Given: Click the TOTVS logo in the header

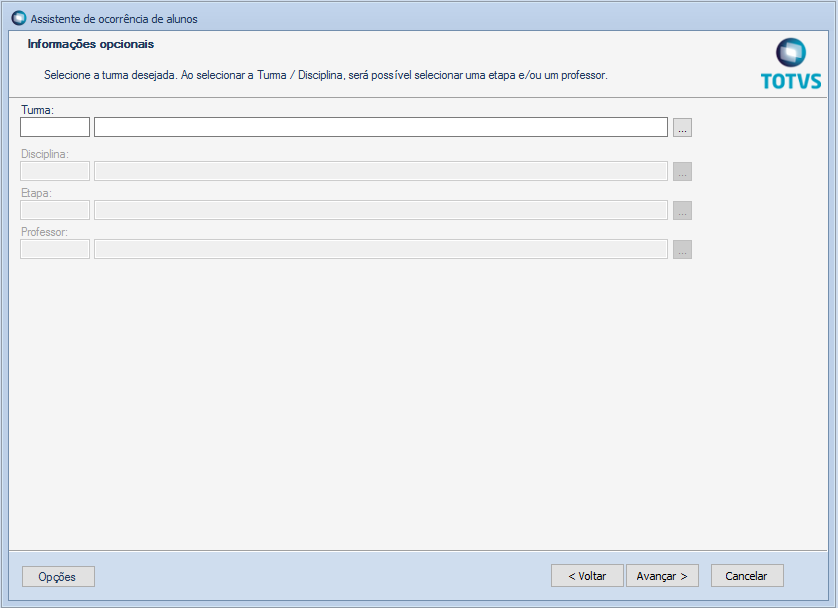Looking at the screenshot, I should click(x=791, y=64).
